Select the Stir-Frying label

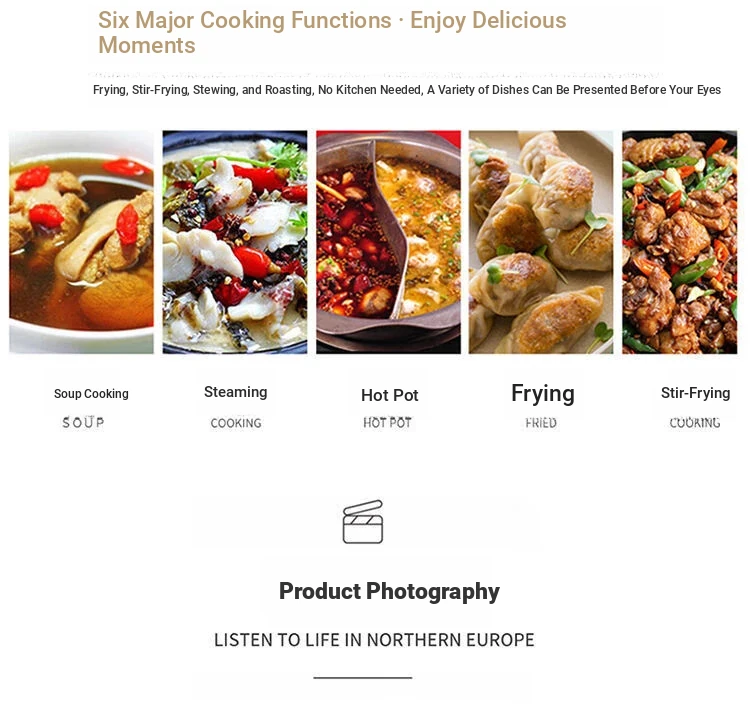(695, 393)
